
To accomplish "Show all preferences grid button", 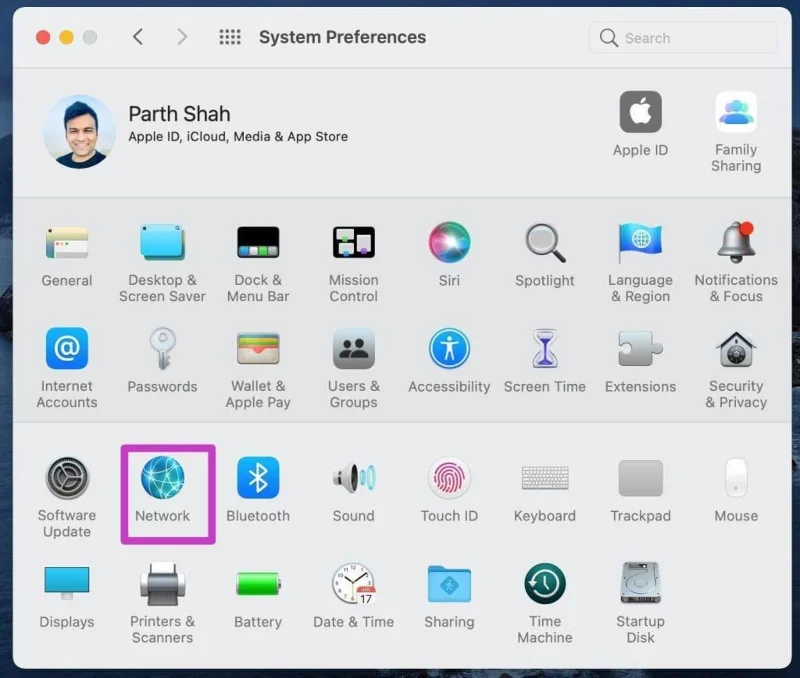I will click(230, 37).
